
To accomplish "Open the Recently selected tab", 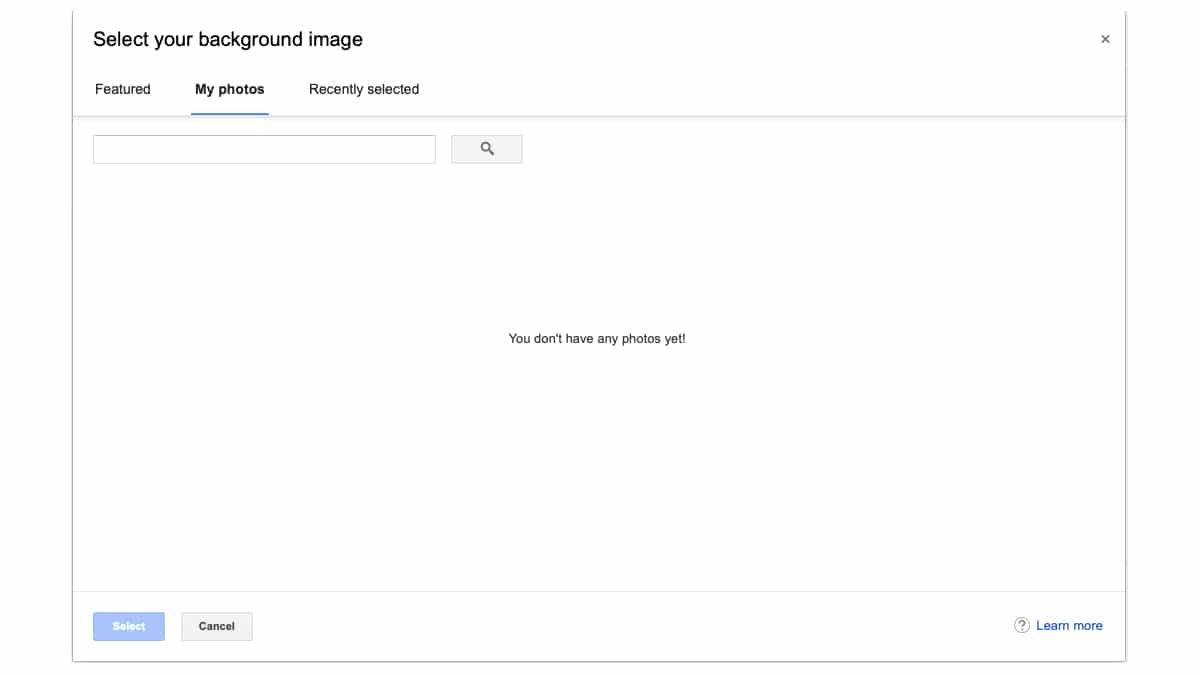I will coord(363,89).
